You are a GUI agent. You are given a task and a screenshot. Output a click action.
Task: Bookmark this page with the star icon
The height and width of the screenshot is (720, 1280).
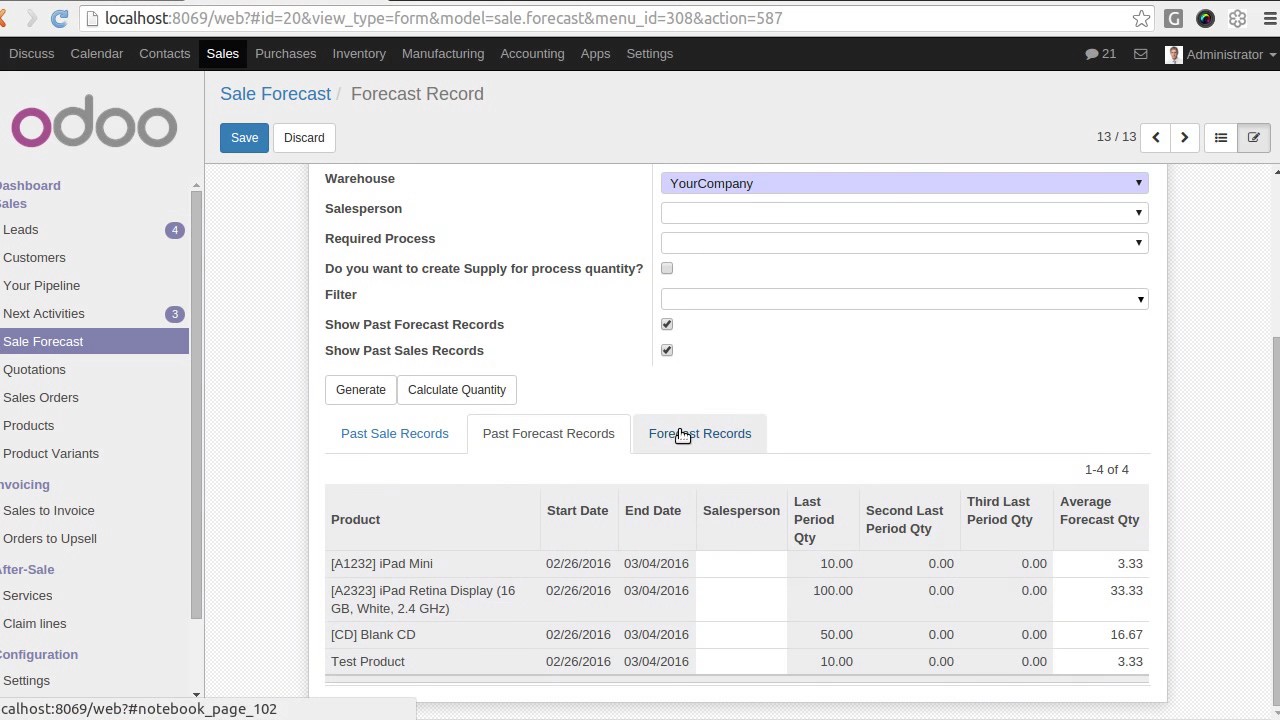tap(1141, 18)
